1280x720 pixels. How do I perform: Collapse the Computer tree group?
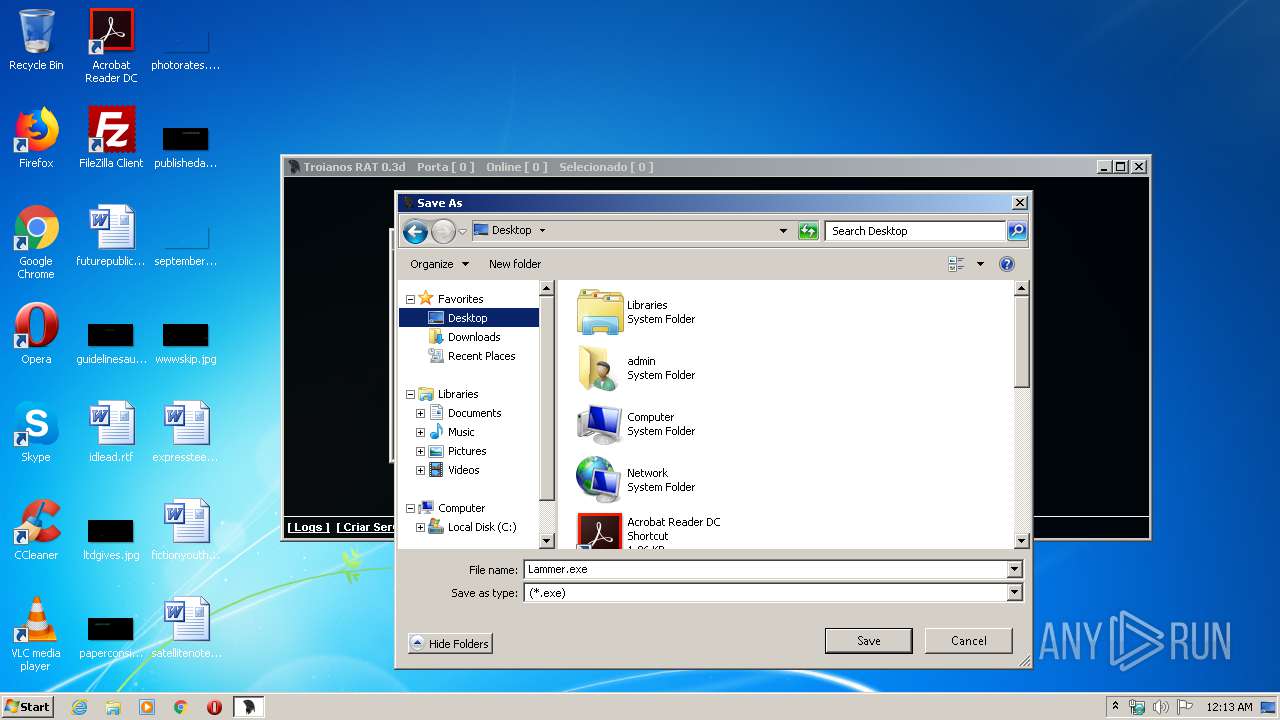click(410, 508)
